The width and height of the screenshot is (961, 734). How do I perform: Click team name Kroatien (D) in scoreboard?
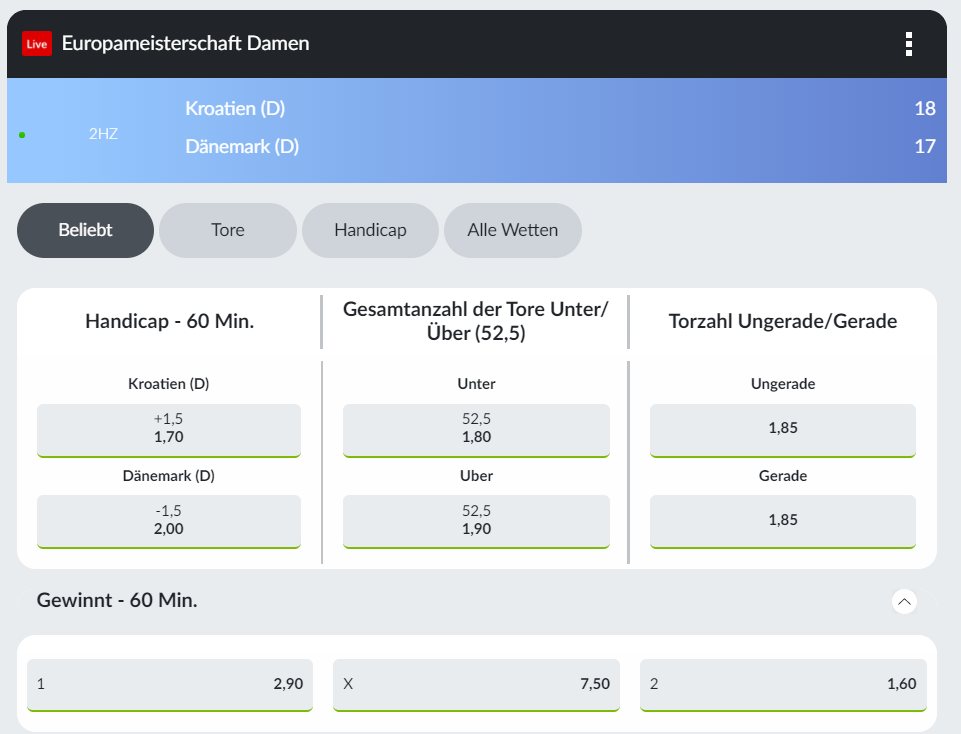pos(235,108)
